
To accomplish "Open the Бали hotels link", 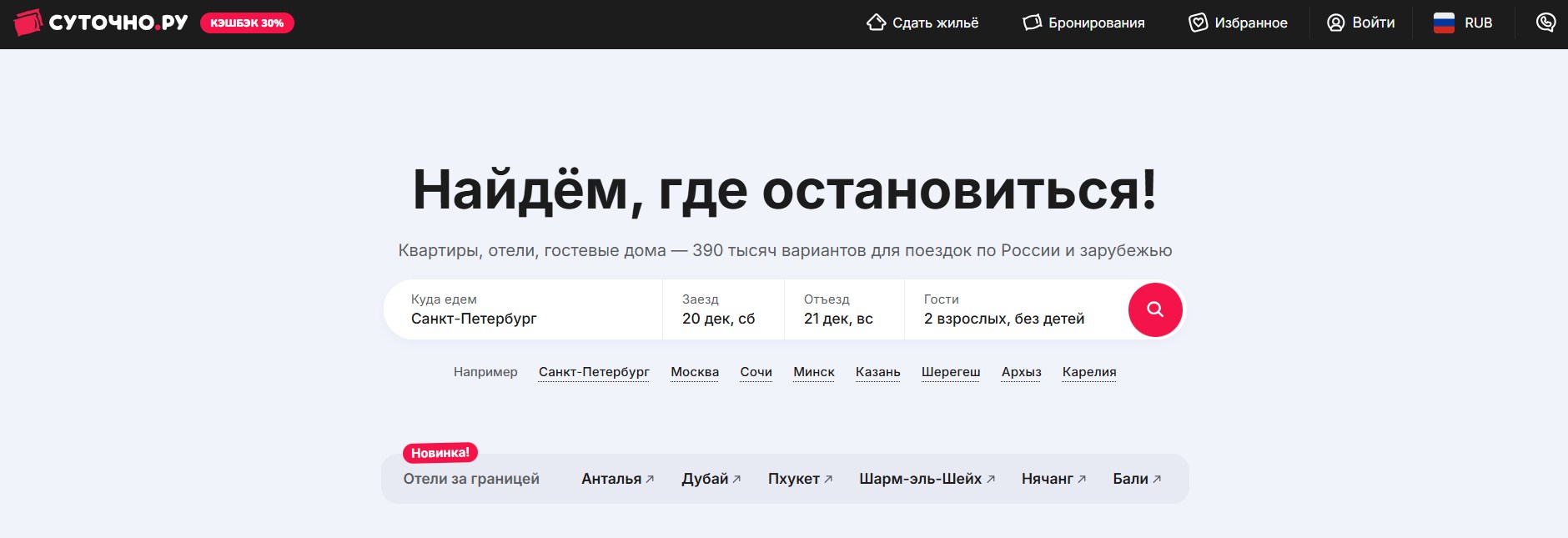I will (1138, 479).
